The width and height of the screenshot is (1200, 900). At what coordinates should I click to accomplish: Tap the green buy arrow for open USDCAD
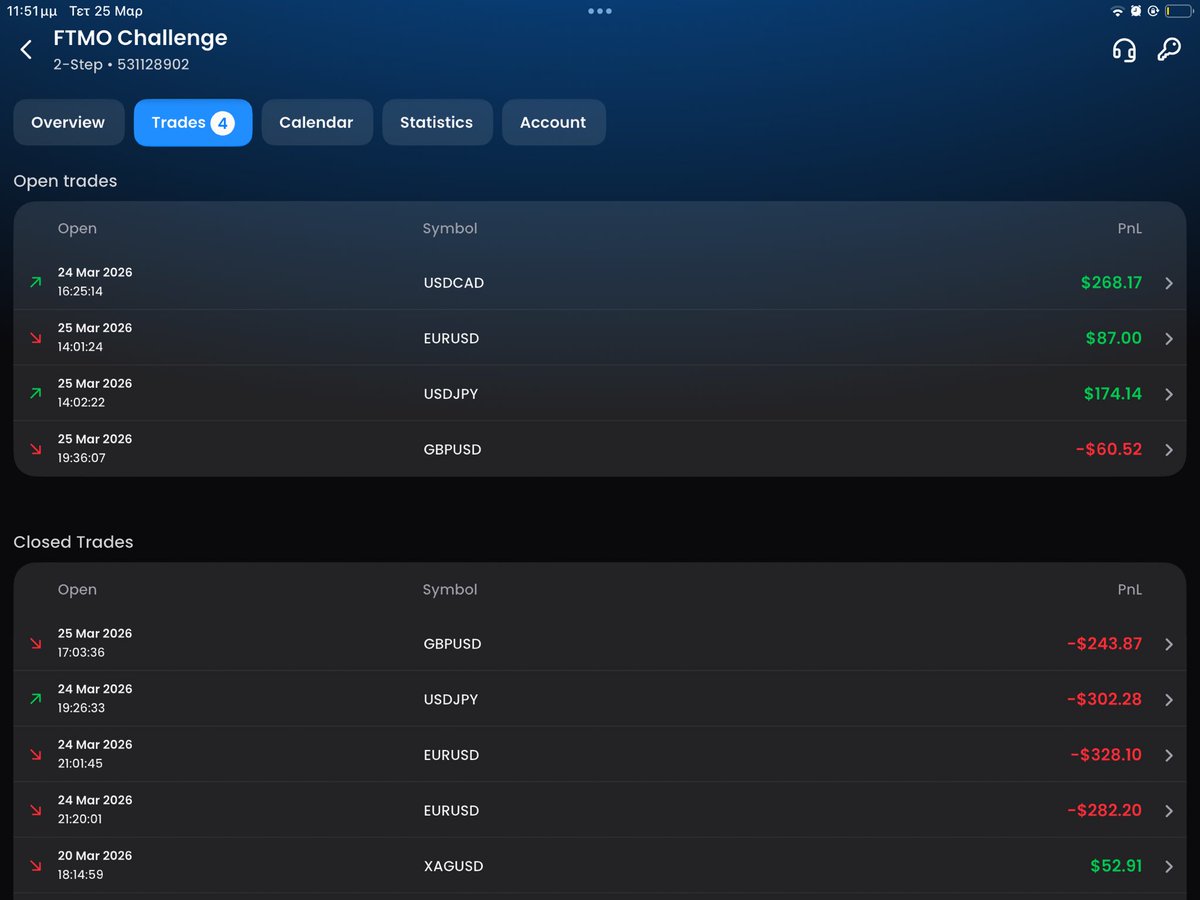coord(36,283)
